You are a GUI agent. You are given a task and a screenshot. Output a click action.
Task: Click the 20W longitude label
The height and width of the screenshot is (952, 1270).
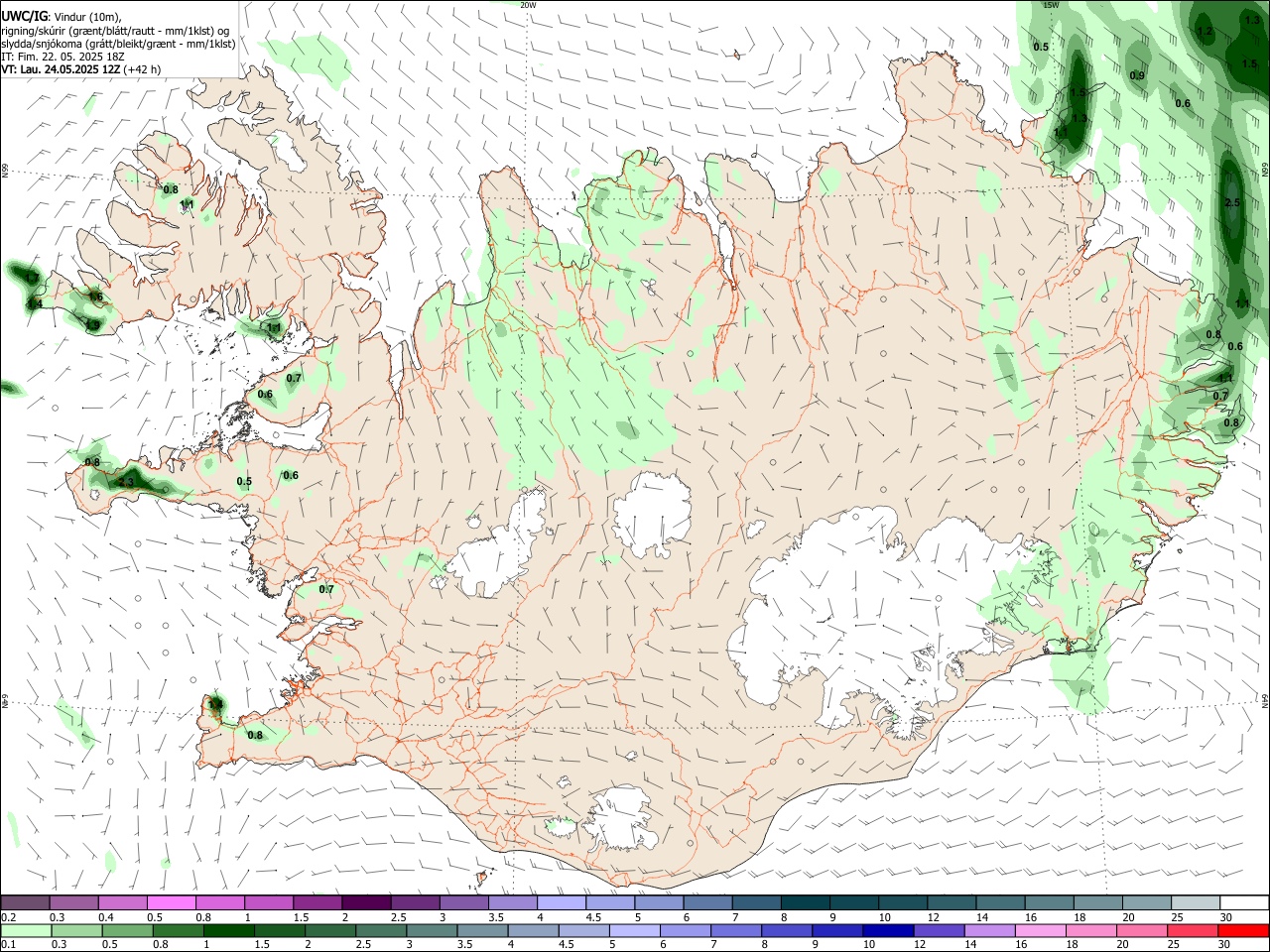528,5
